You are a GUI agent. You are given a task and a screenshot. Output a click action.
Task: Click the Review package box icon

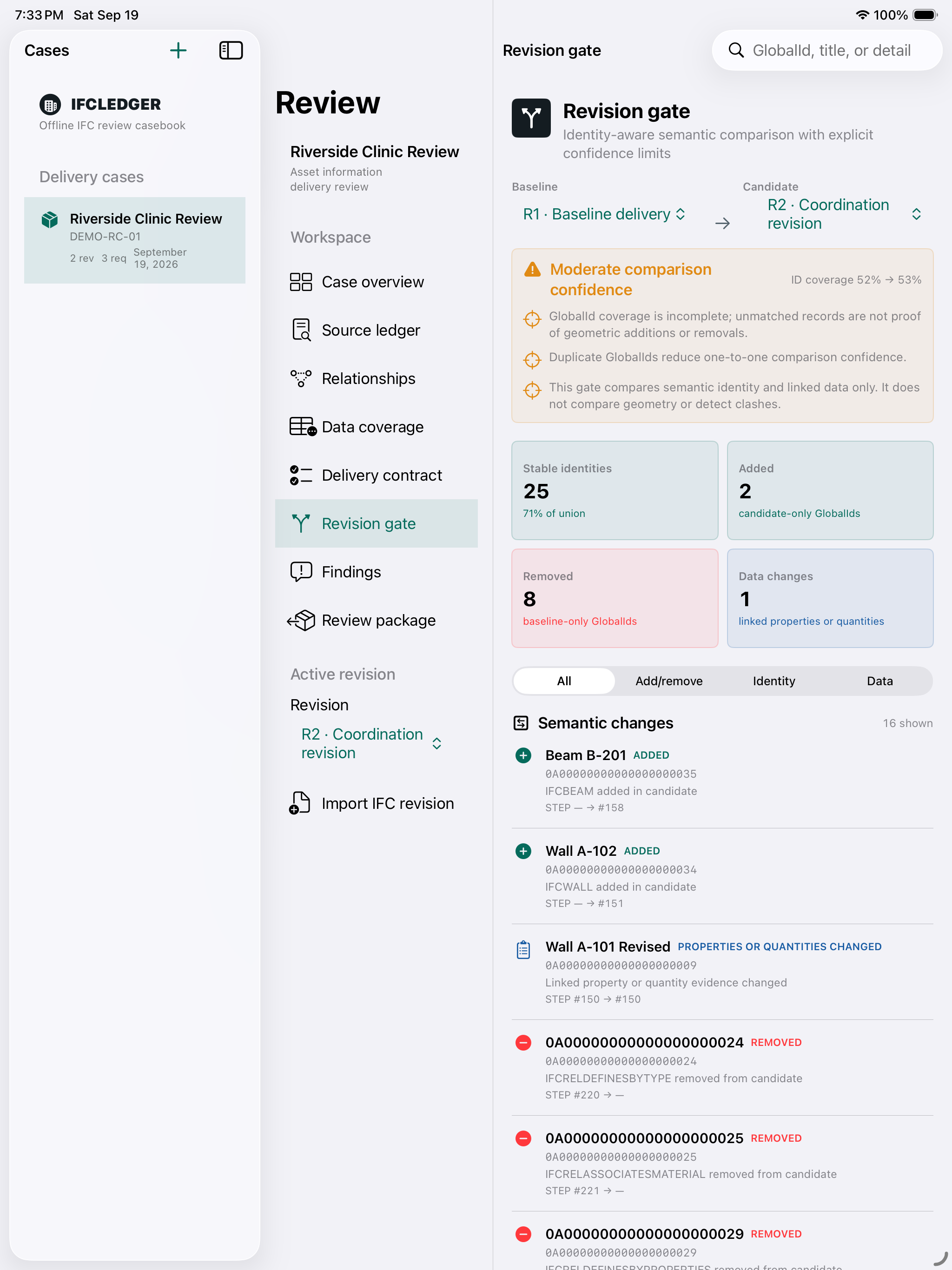(x=301, y=620)
